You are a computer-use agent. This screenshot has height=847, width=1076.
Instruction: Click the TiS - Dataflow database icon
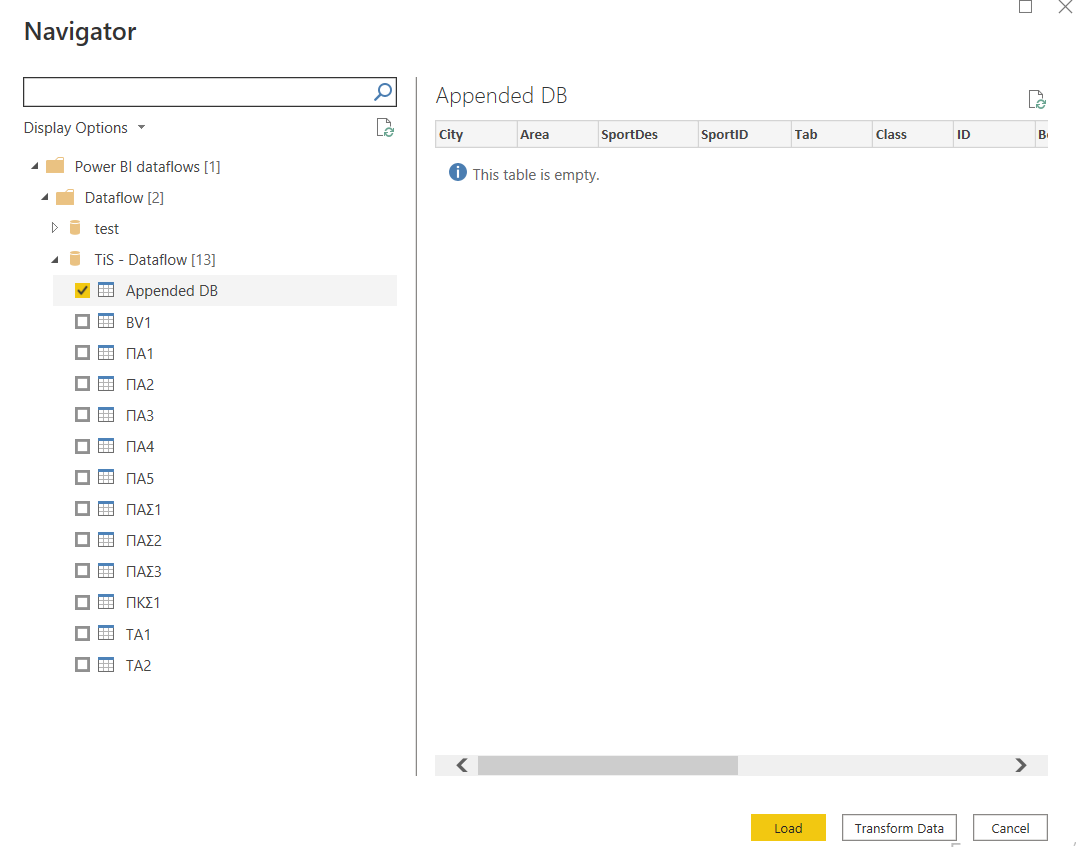pyautogui.click(x=75, y=259)
